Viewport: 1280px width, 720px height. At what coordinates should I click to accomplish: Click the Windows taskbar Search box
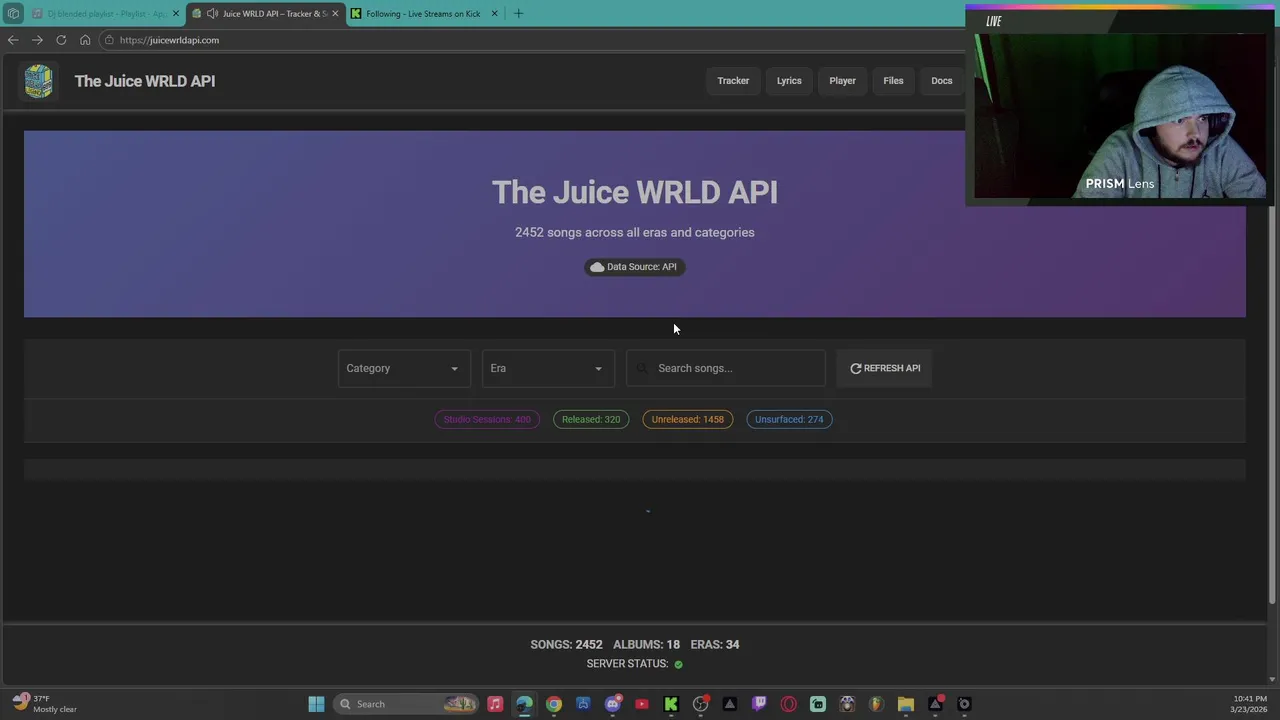[x=408, y=704]
